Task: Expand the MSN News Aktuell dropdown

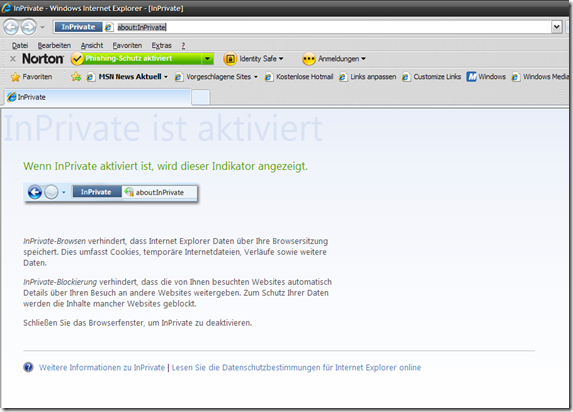Action: coord(166,77)
